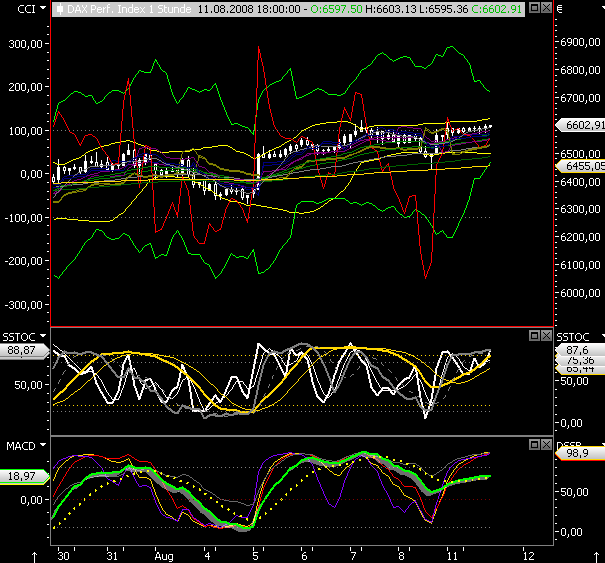
Task: Close the MACD indicator panel
Action: coord(546,445)
